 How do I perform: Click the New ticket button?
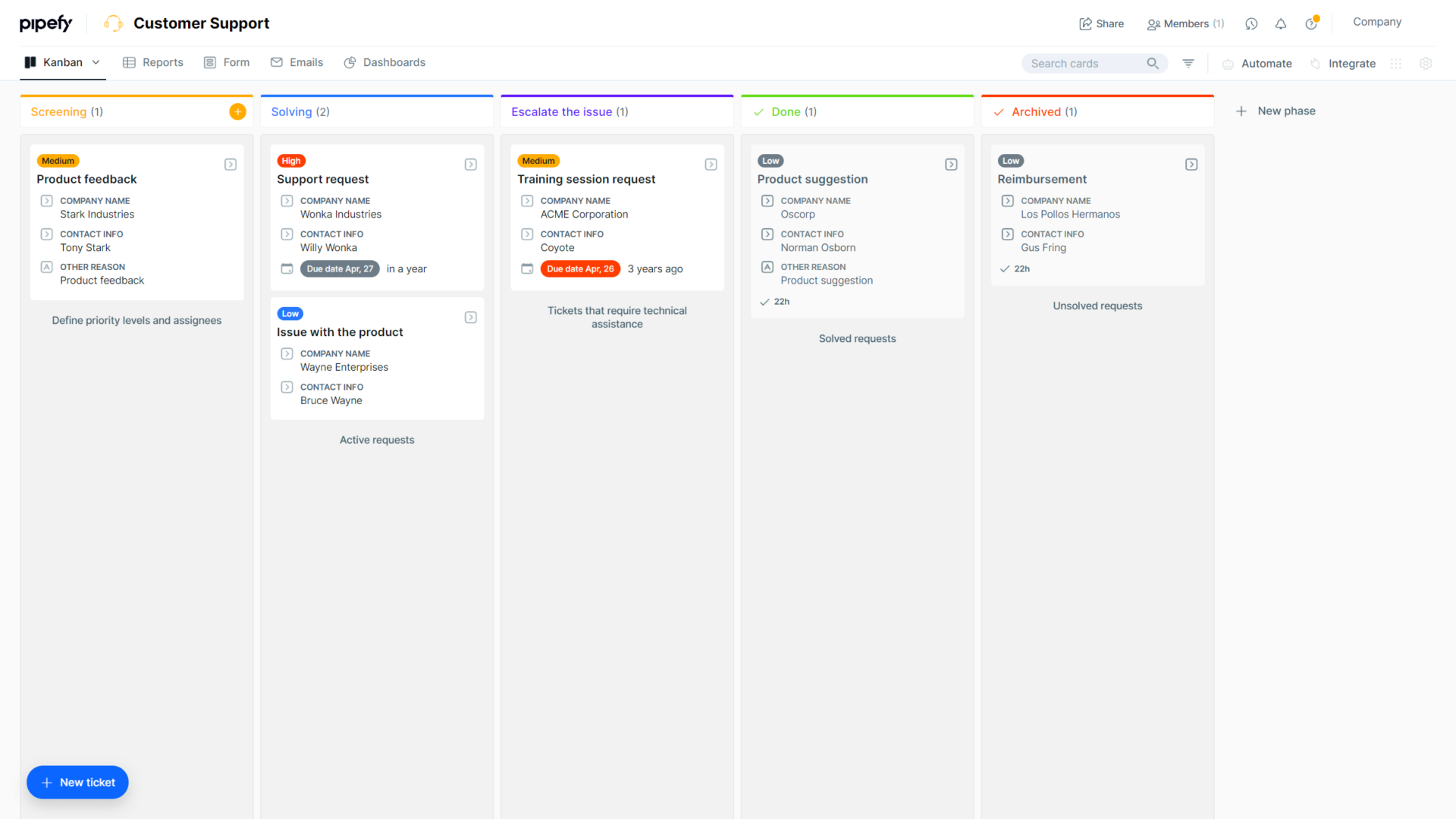(x=77, y=782)
